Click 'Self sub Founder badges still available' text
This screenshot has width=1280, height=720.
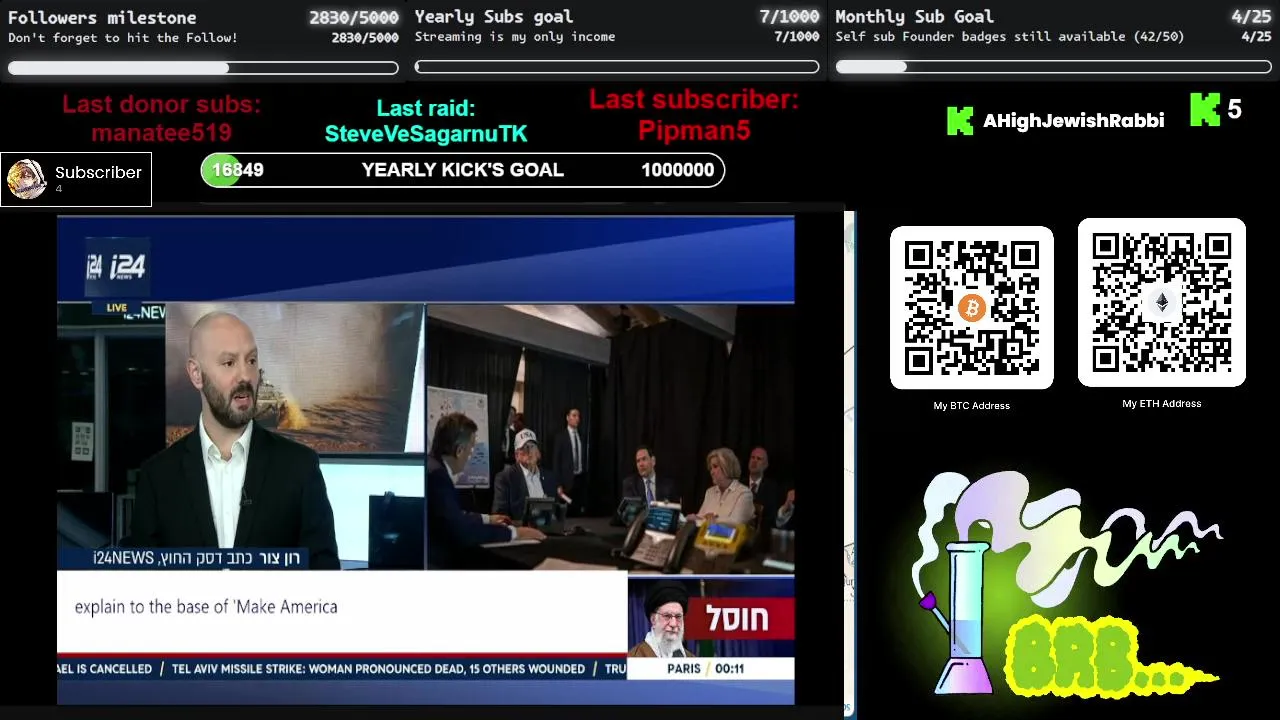click(981, 37)
